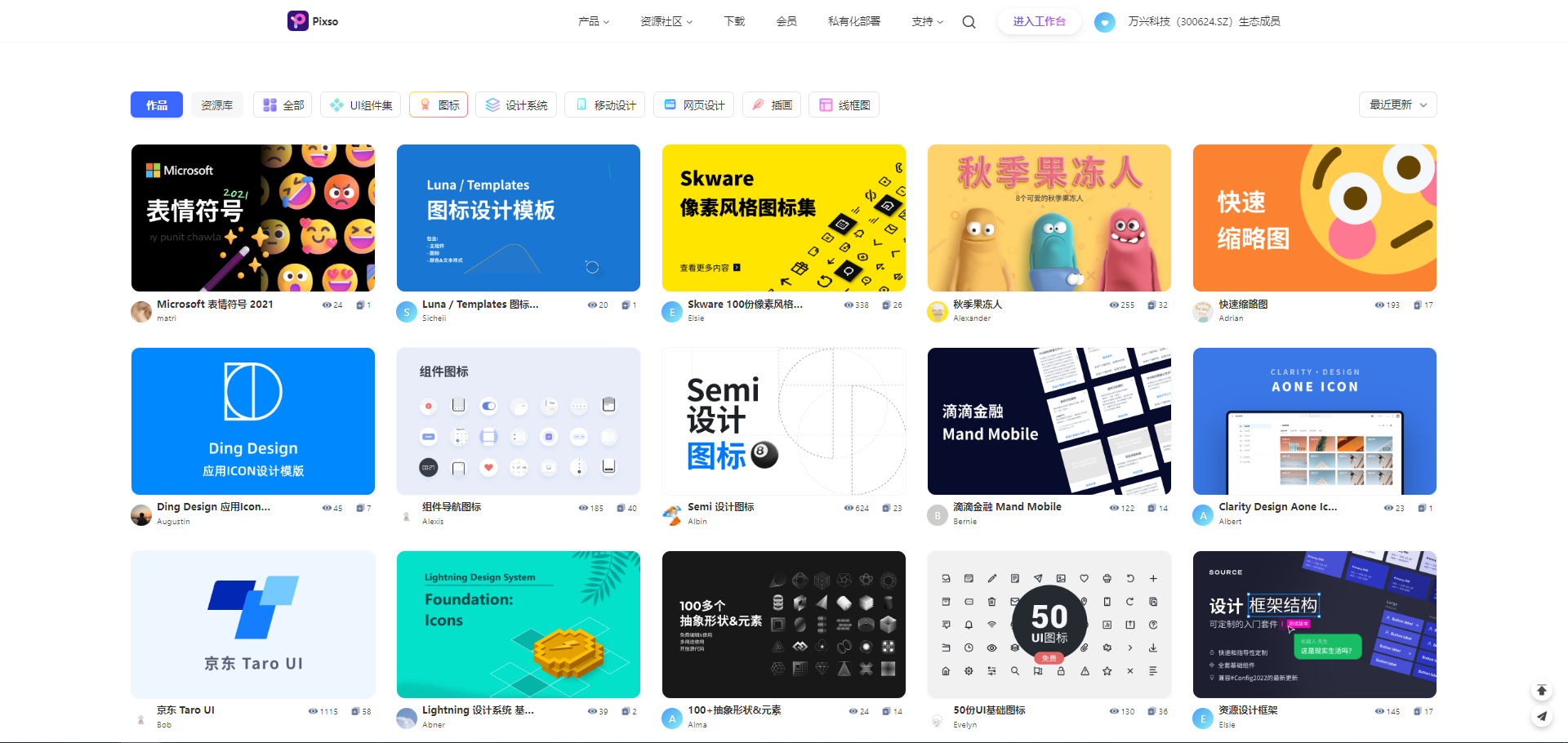Open the 50 UI图标 thumbnail
The width and height of the screenshot is (1568, 743).
(x=1049, y=625)
